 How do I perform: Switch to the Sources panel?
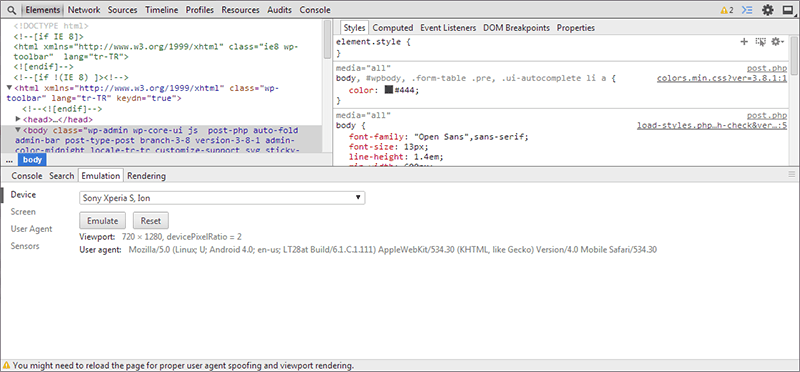(122, 10)
